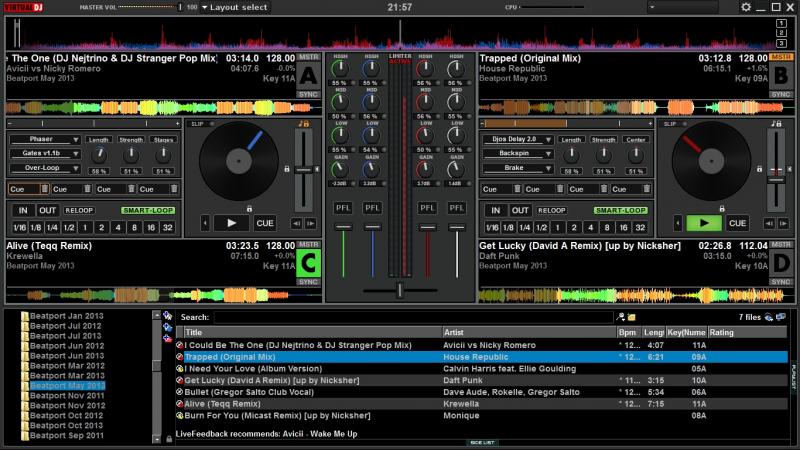800x450 pixels.
Task: Click yellow folder icon beside search field
Action: 632,317
